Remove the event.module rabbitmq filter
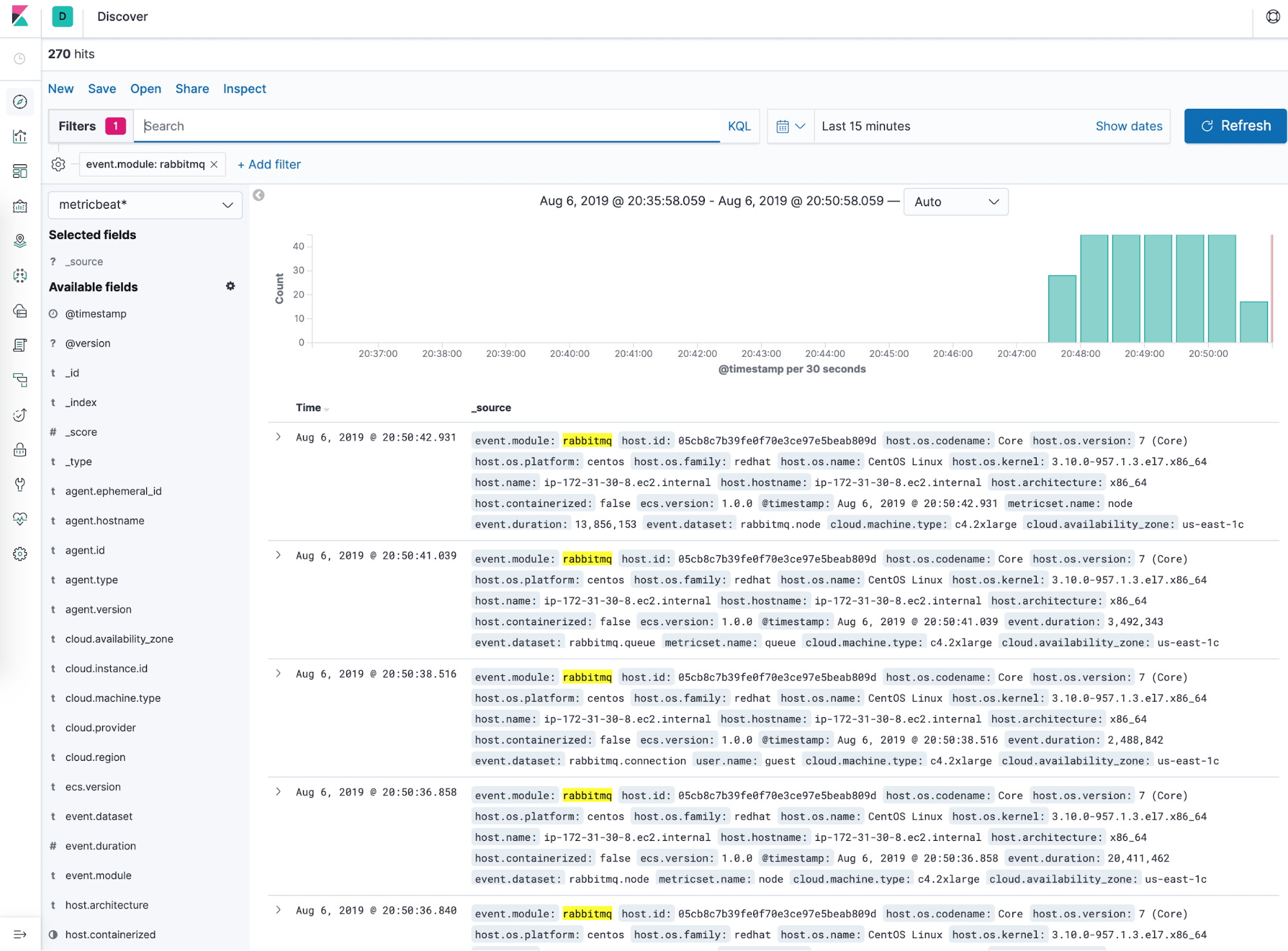Screen dimensions: 1288x951 click(214, 164)
